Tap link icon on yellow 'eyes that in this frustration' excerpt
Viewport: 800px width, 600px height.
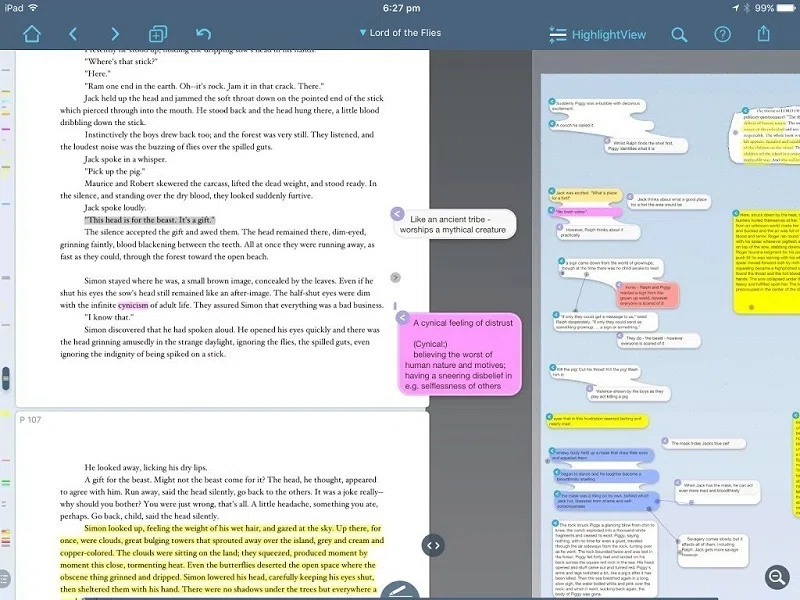549,417
